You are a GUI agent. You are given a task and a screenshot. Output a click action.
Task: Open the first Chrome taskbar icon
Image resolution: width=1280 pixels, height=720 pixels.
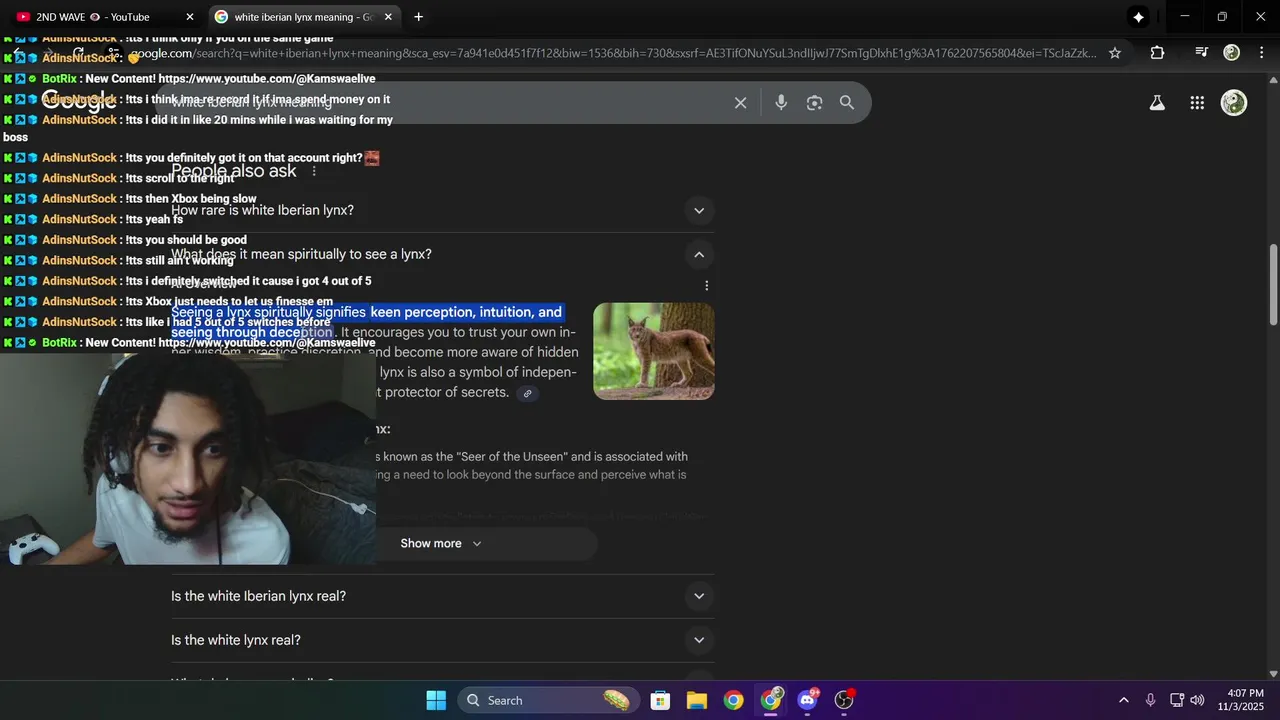click(734, 700)
